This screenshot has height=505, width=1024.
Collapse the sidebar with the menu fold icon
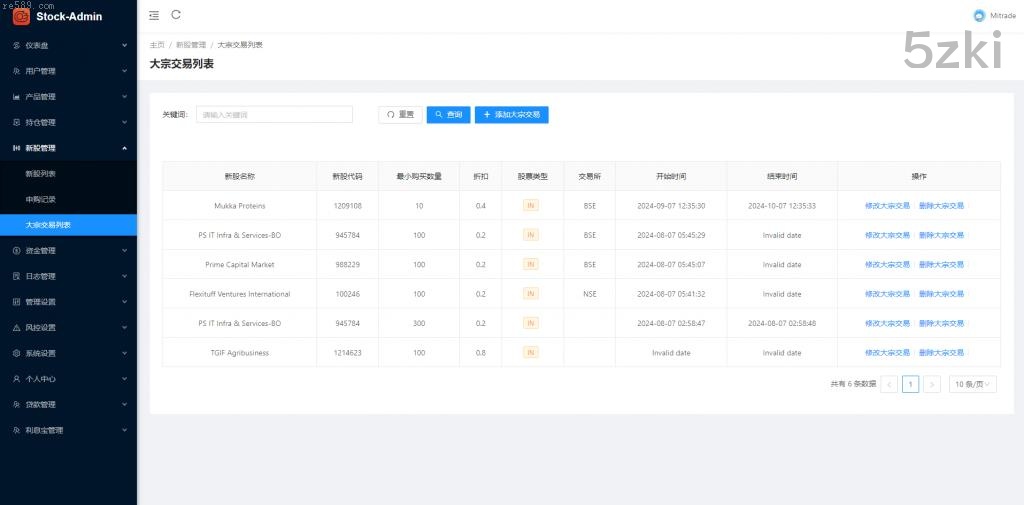click(154, 15)
